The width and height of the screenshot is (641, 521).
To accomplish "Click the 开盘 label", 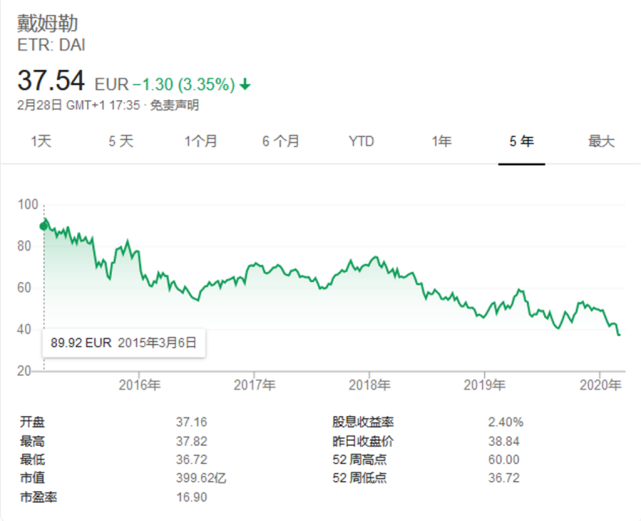I will click(32, 422).
